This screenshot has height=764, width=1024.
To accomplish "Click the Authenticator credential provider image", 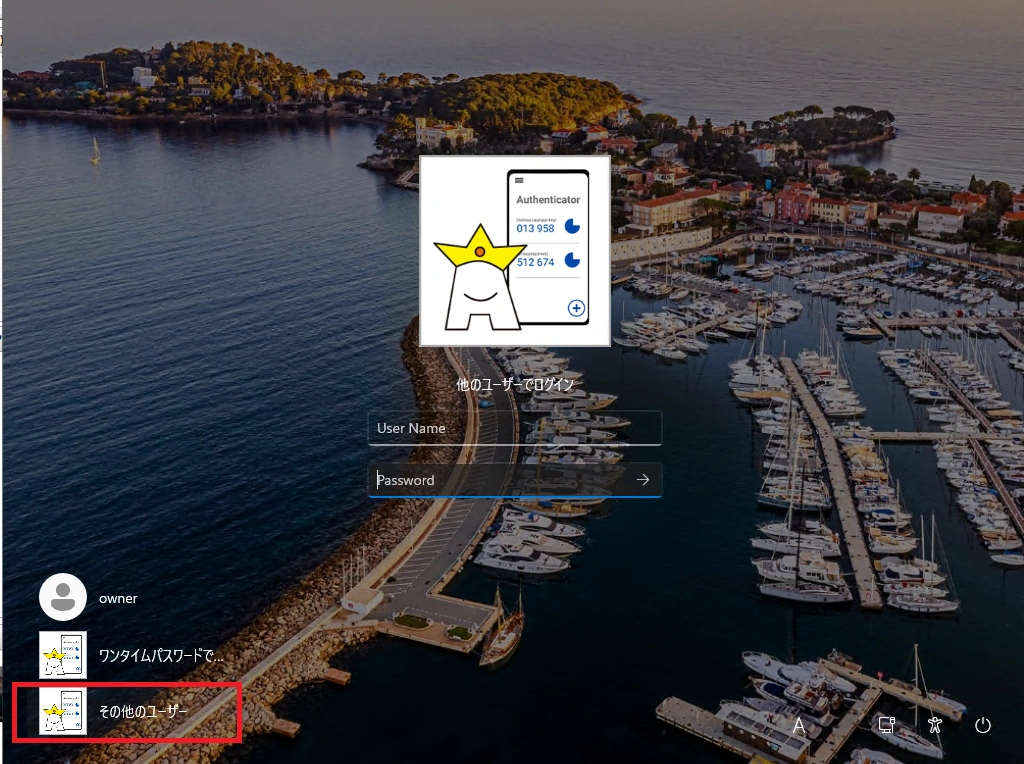I will tap(515, 251).
